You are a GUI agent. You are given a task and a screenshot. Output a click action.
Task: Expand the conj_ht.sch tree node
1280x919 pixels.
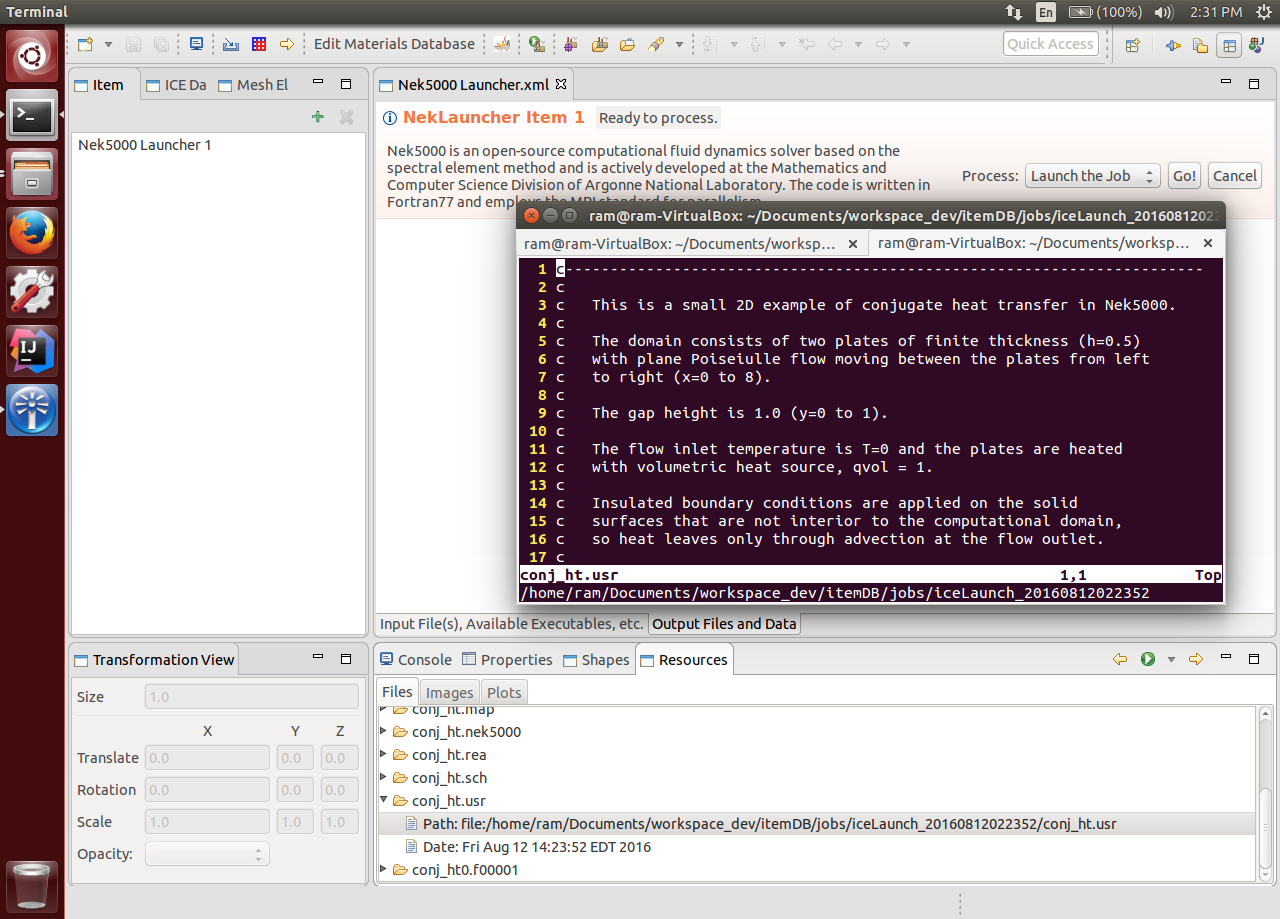pyautogui.click(x=384, y=778)
